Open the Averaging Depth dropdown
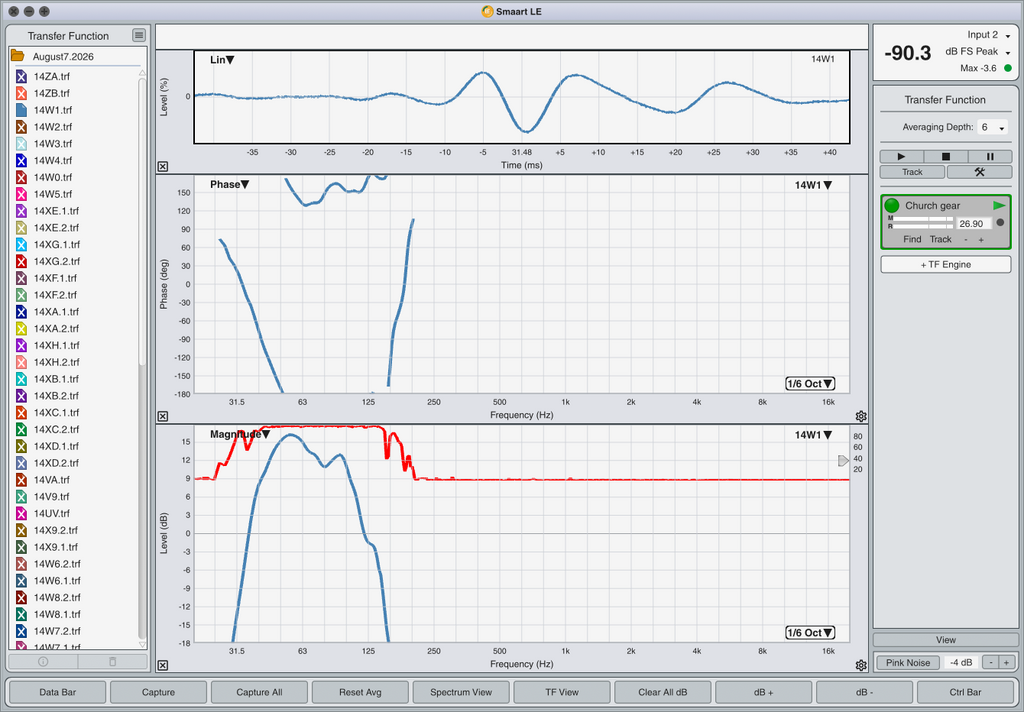Image resolution: width=1024 pixels, height=712 pixels. point(993,127)
